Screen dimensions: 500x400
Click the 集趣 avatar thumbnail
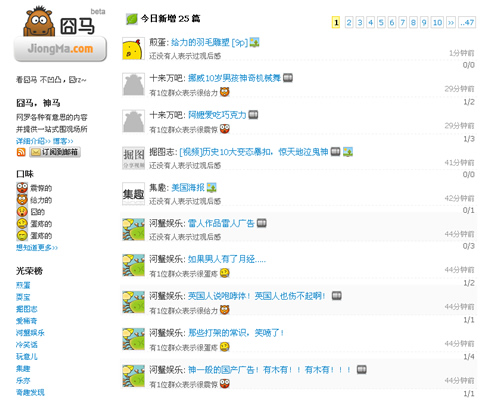coord(133,194)
